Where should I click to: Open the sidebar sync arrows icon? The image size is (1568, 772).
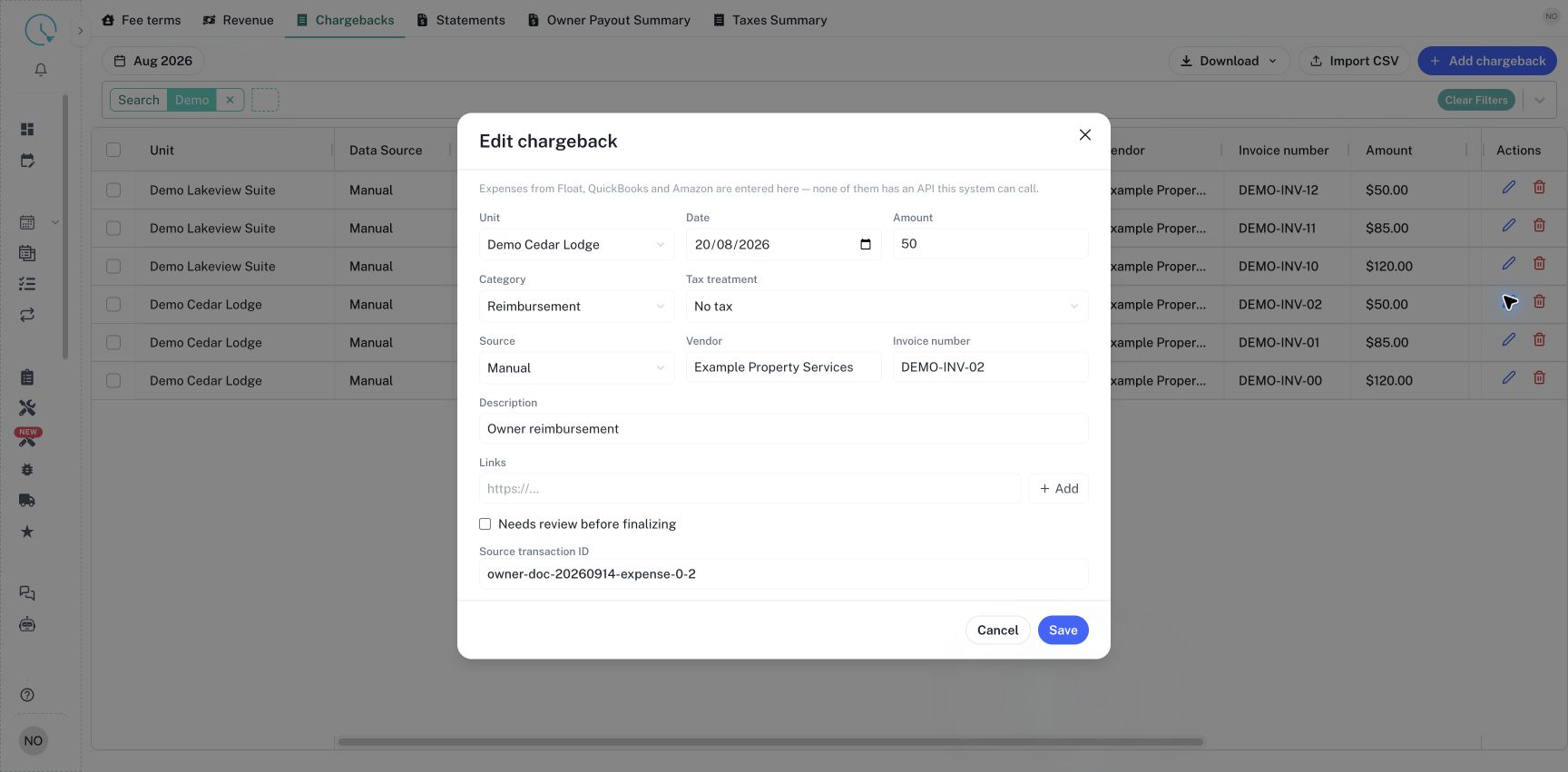27,315
